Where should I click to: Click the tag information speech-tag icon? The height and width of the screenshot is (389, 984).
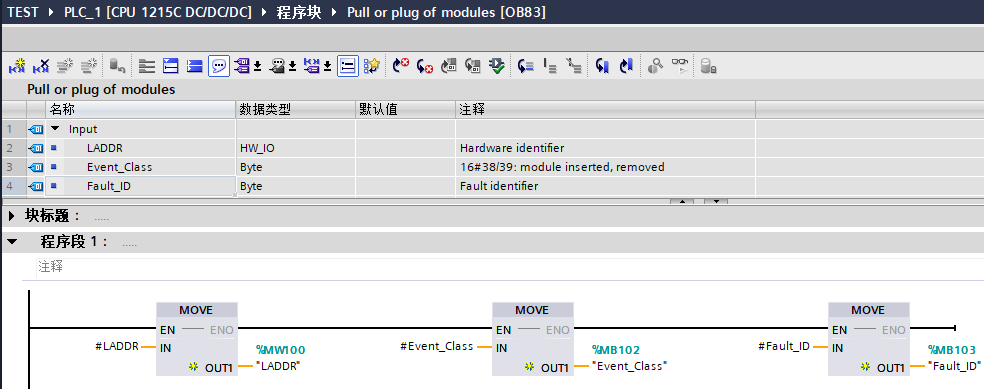click(277, 65)
